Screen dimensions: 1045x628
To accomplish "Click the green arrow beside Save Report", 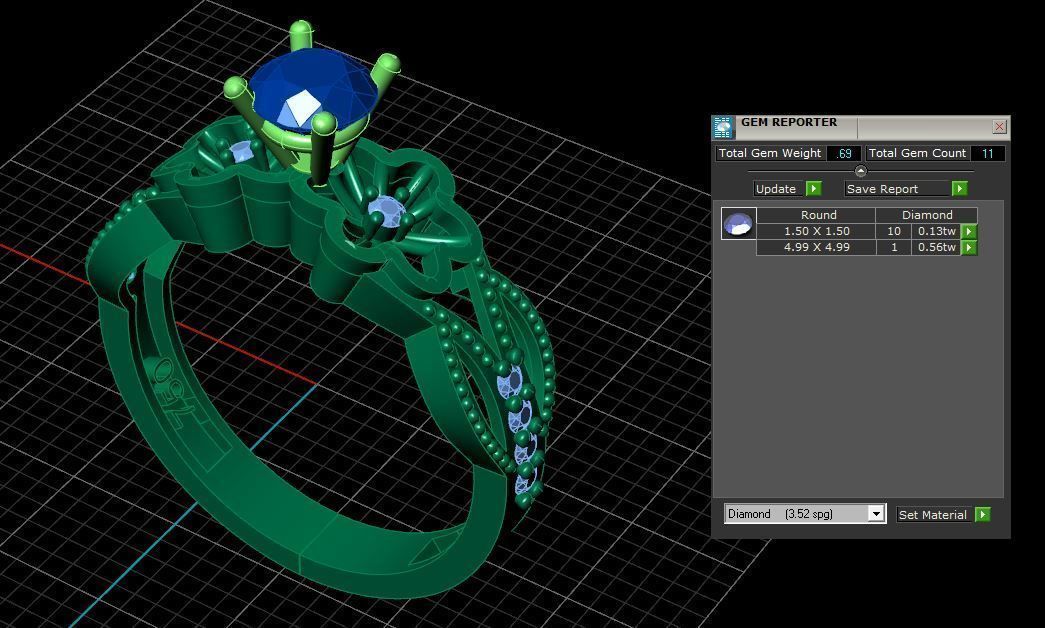I will click(959, 189).
